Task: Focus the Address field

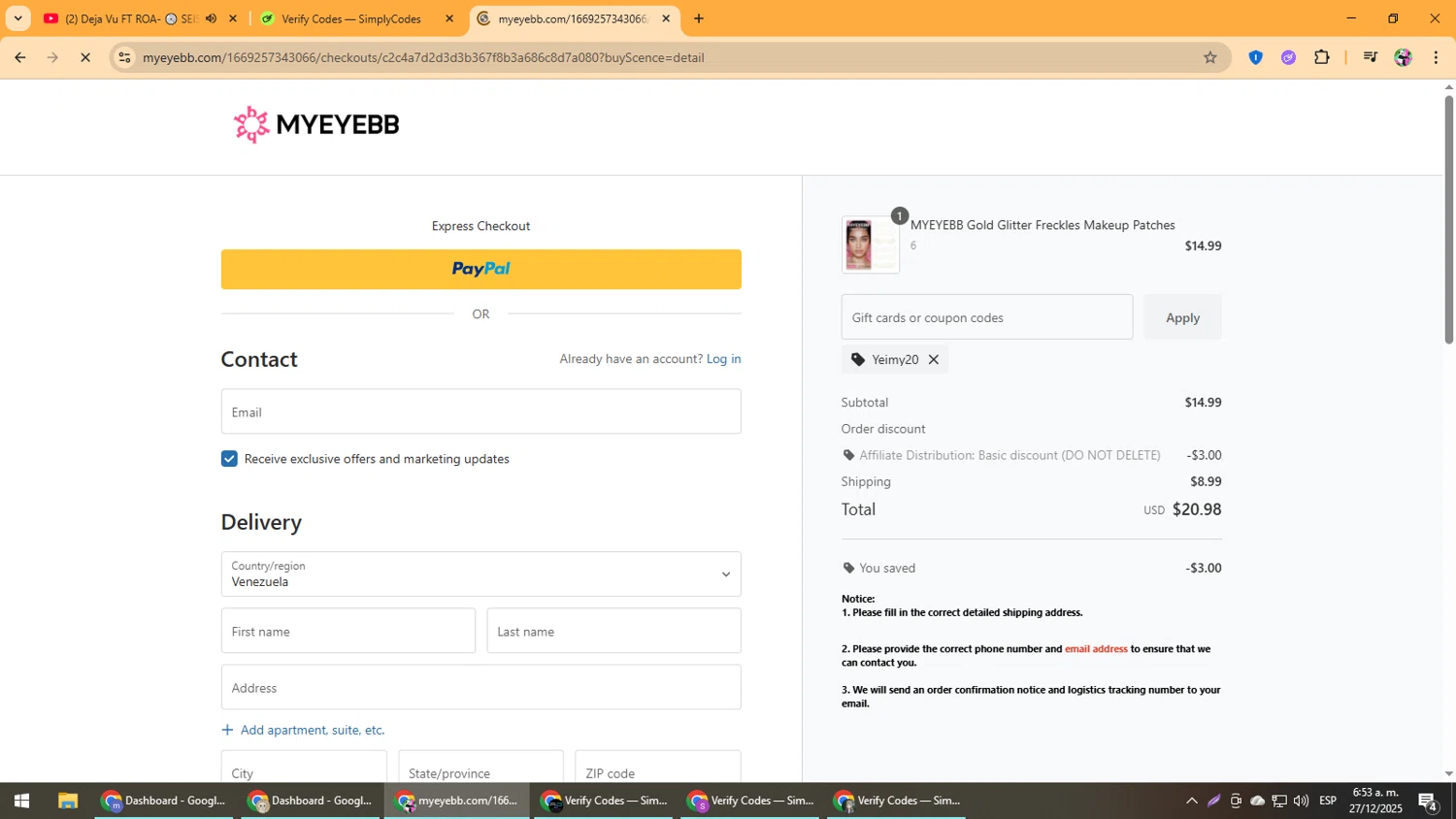Action: pyautogui.click(x=480, y=687)
